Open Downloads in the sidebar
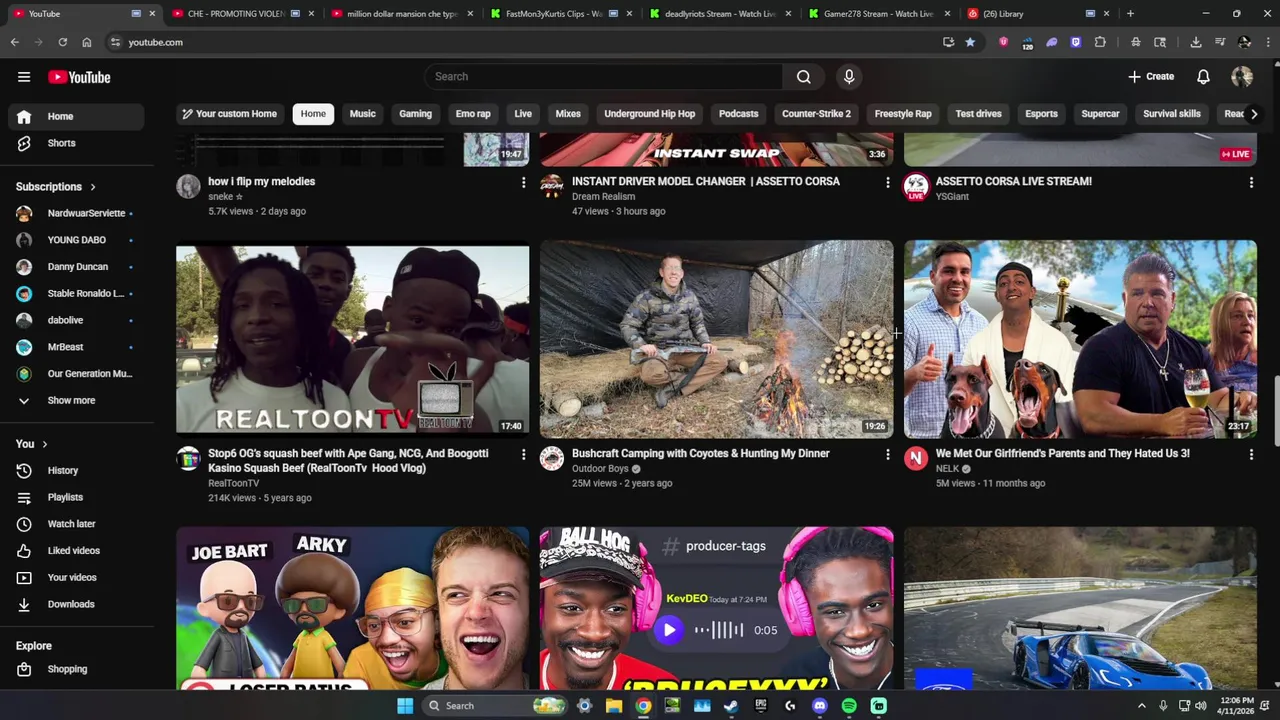 pyautogui.click(x=76, y=604)
